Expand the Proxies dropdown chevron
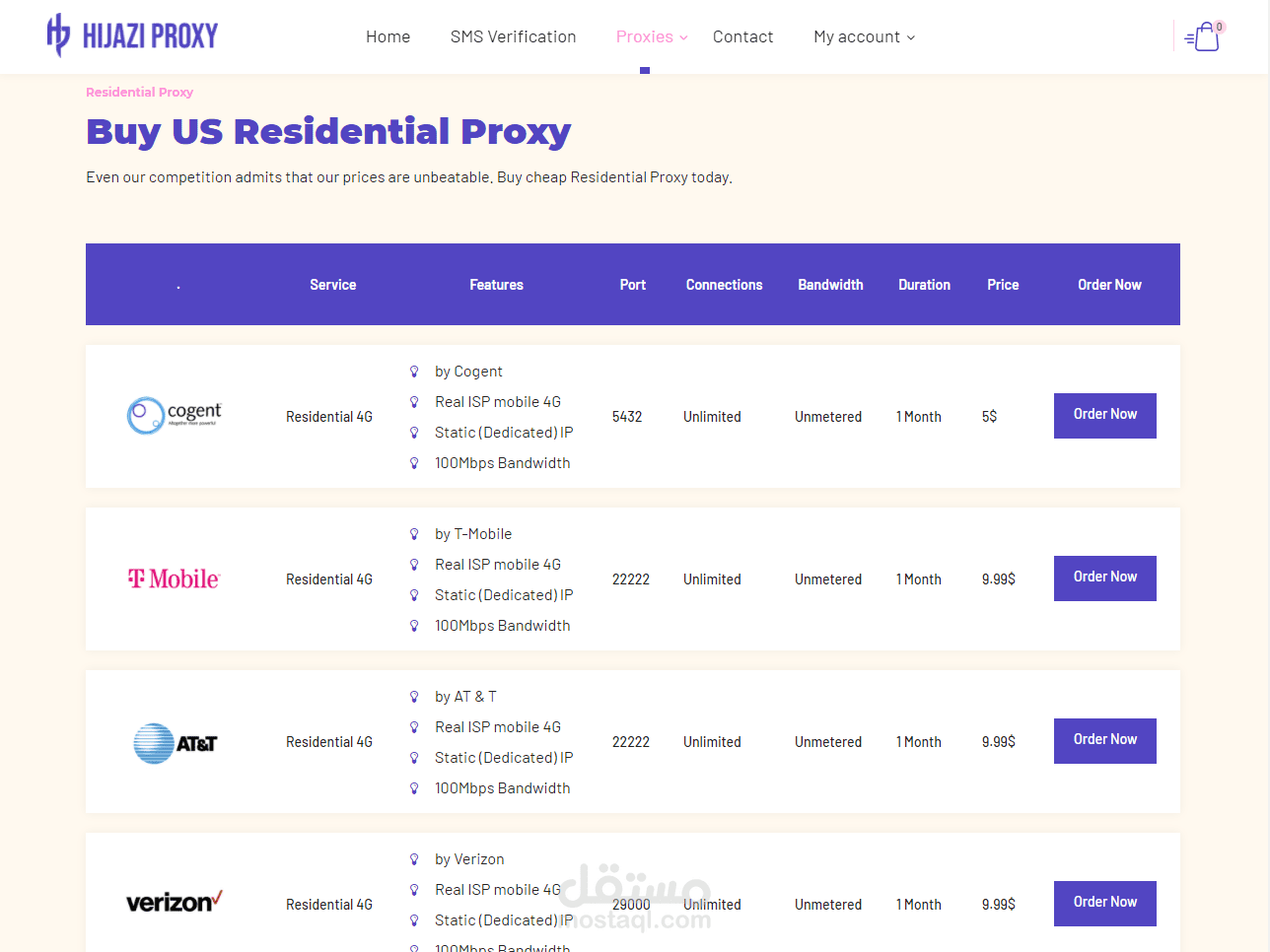The image size is (1270, 952). click(x=683, y=37)
